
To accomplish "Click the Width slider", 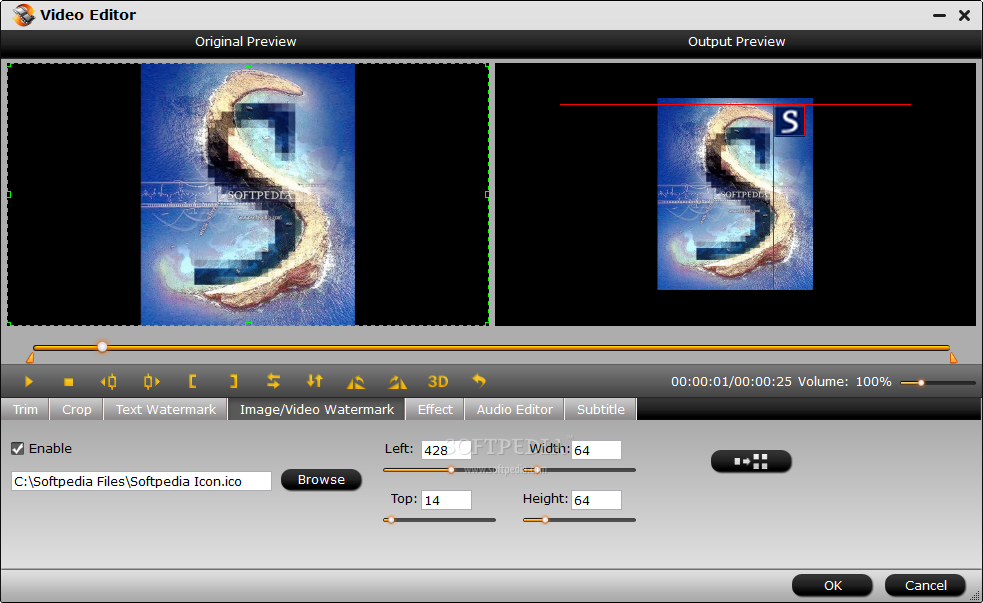I will [x=580, y=469].
